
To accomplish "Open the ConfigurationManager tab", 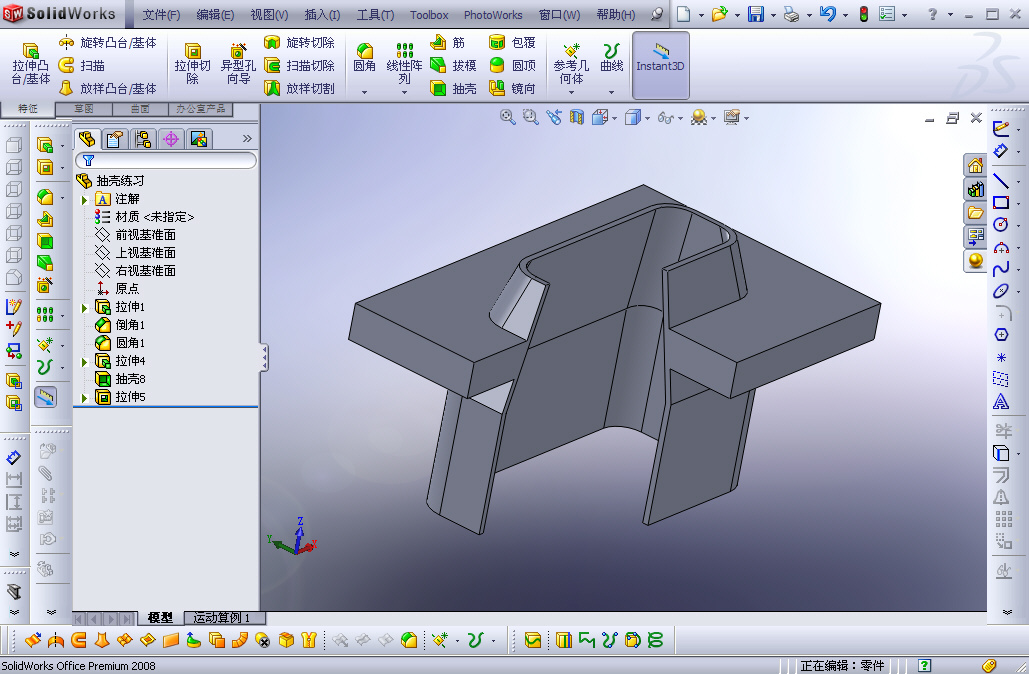I will coord(143,138).
